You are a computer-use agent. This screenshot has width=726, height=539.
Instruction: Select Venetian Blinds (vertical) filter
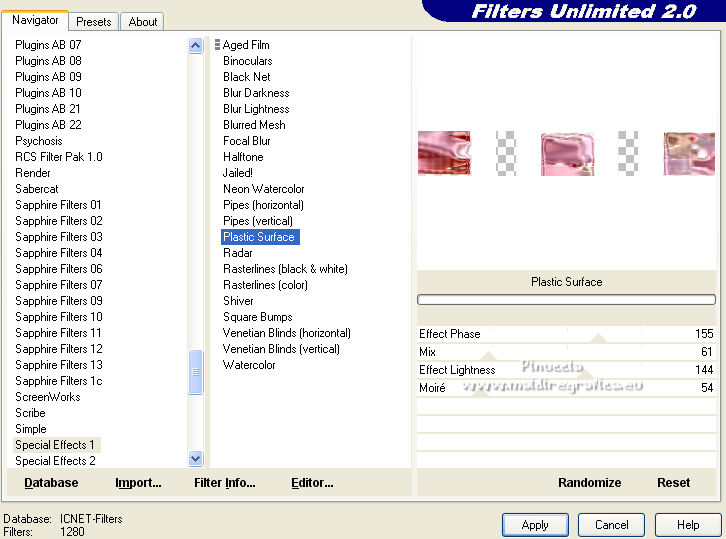click(281, 349)
